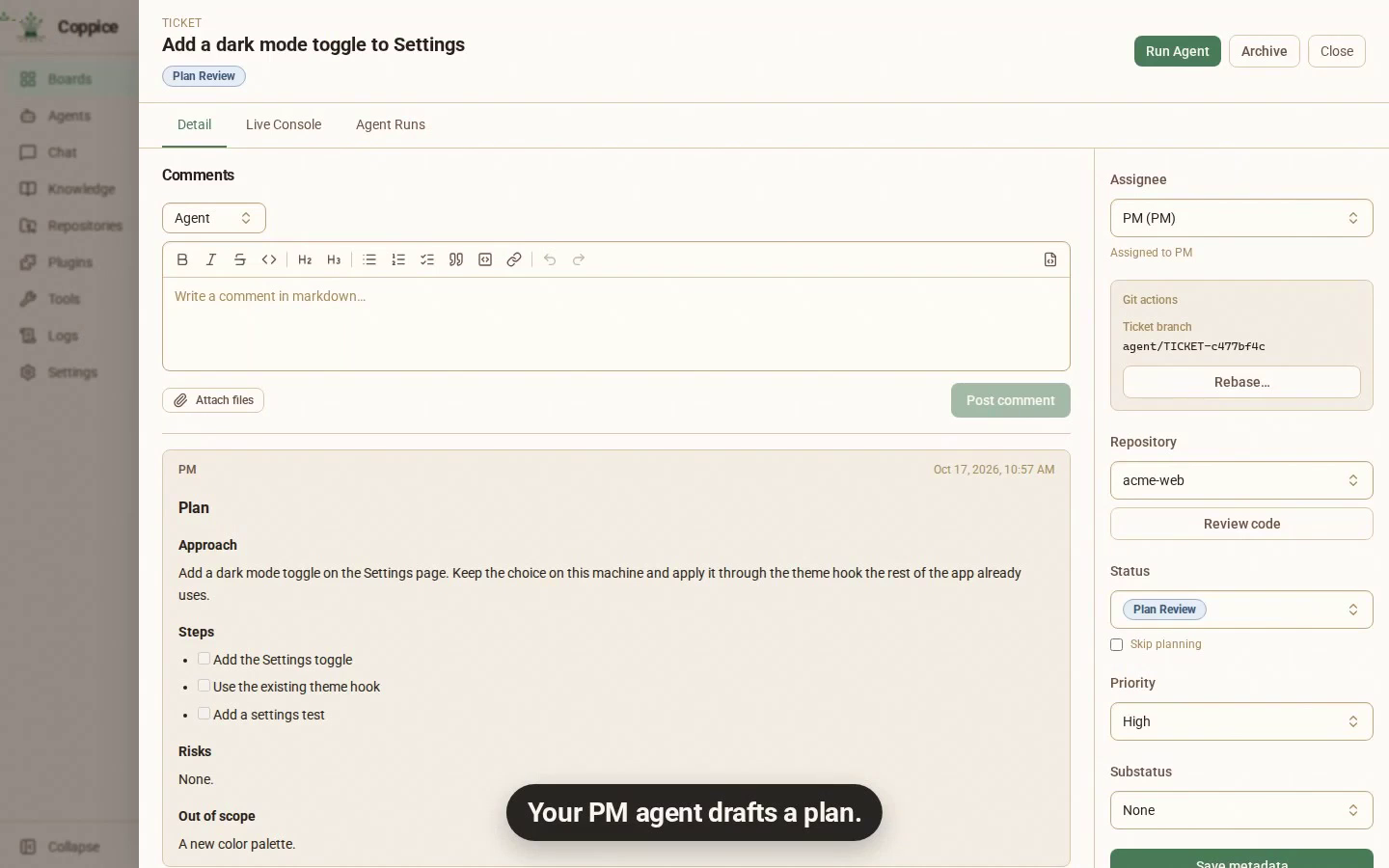Screen dimensions: 1389x868
Task: Apply strikethrough formatting in comment toolbar
Action: pos(240,259)
